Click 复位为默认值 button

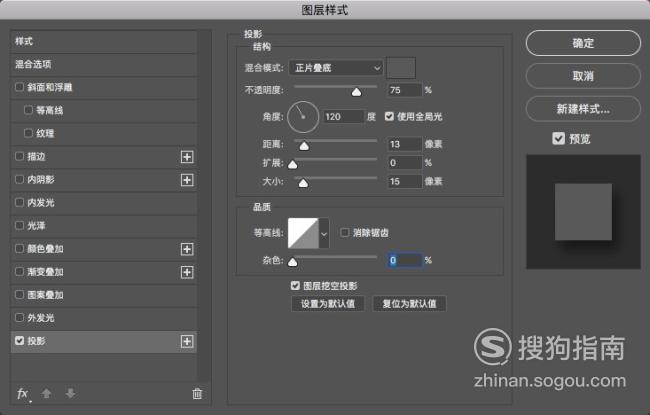click(x=410, y=303)
